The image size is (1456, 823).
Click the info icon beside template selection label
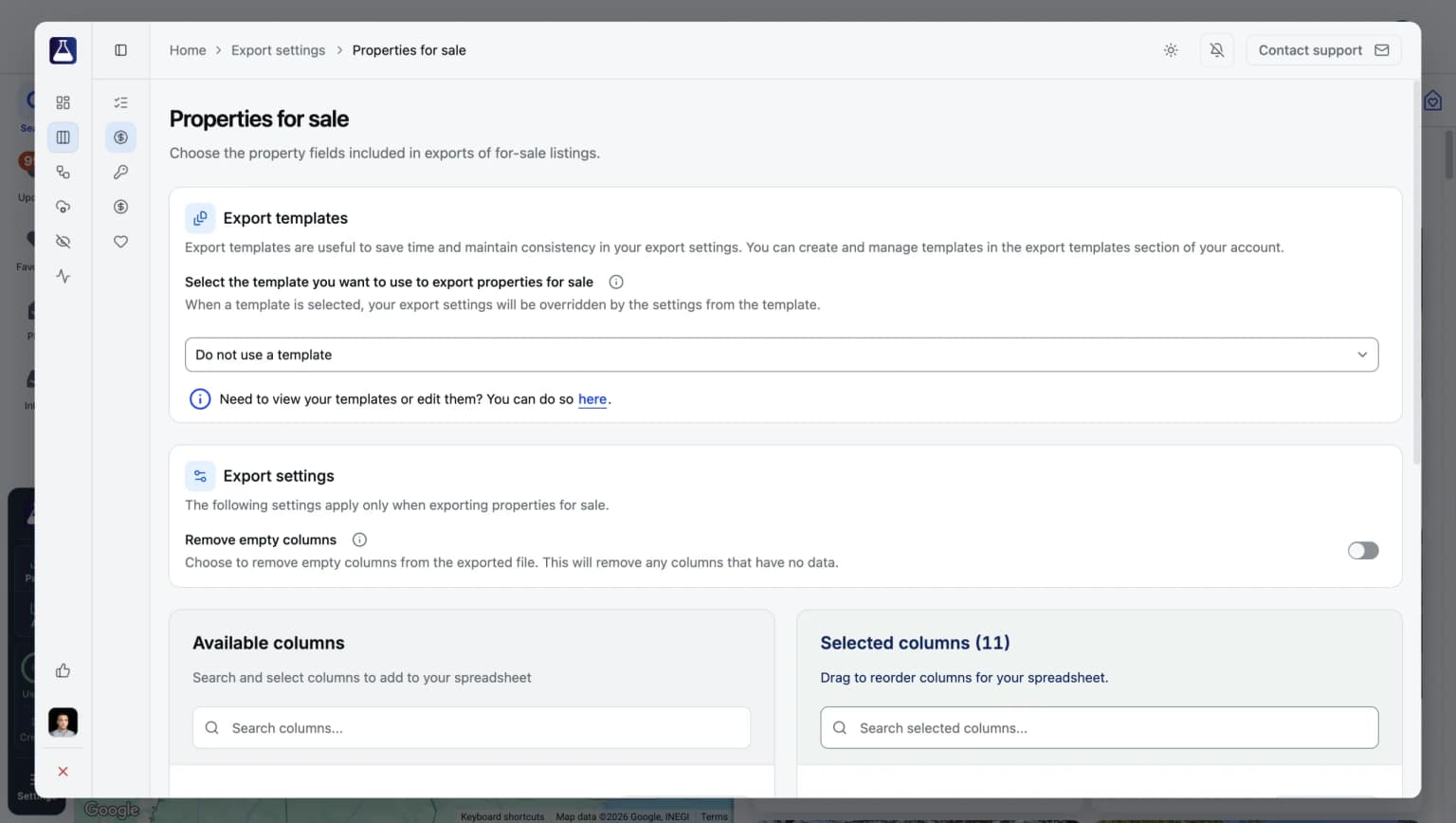point(616,282)
